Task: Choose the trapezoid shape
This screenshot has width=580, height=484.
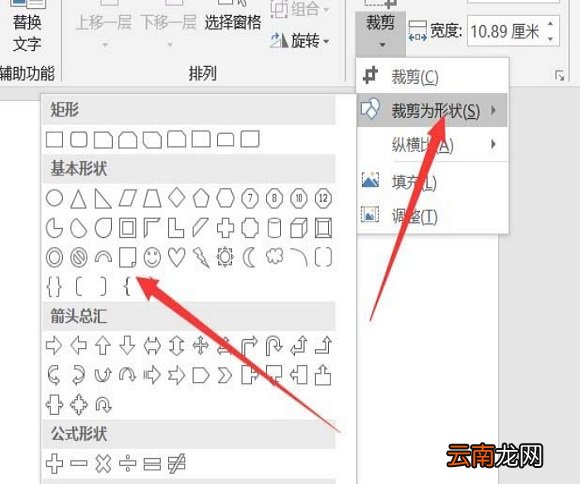Action: click(152, 198)
